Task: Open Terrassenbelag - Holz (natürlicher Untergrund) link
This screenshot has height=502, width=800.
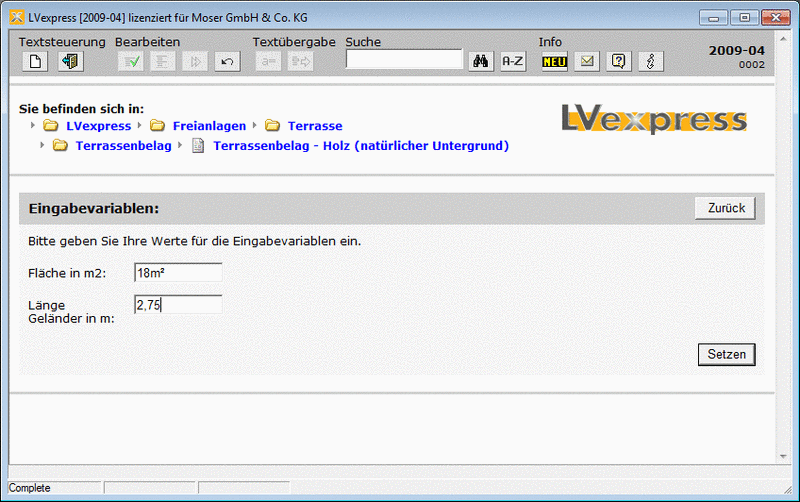Action: [361, 146]
